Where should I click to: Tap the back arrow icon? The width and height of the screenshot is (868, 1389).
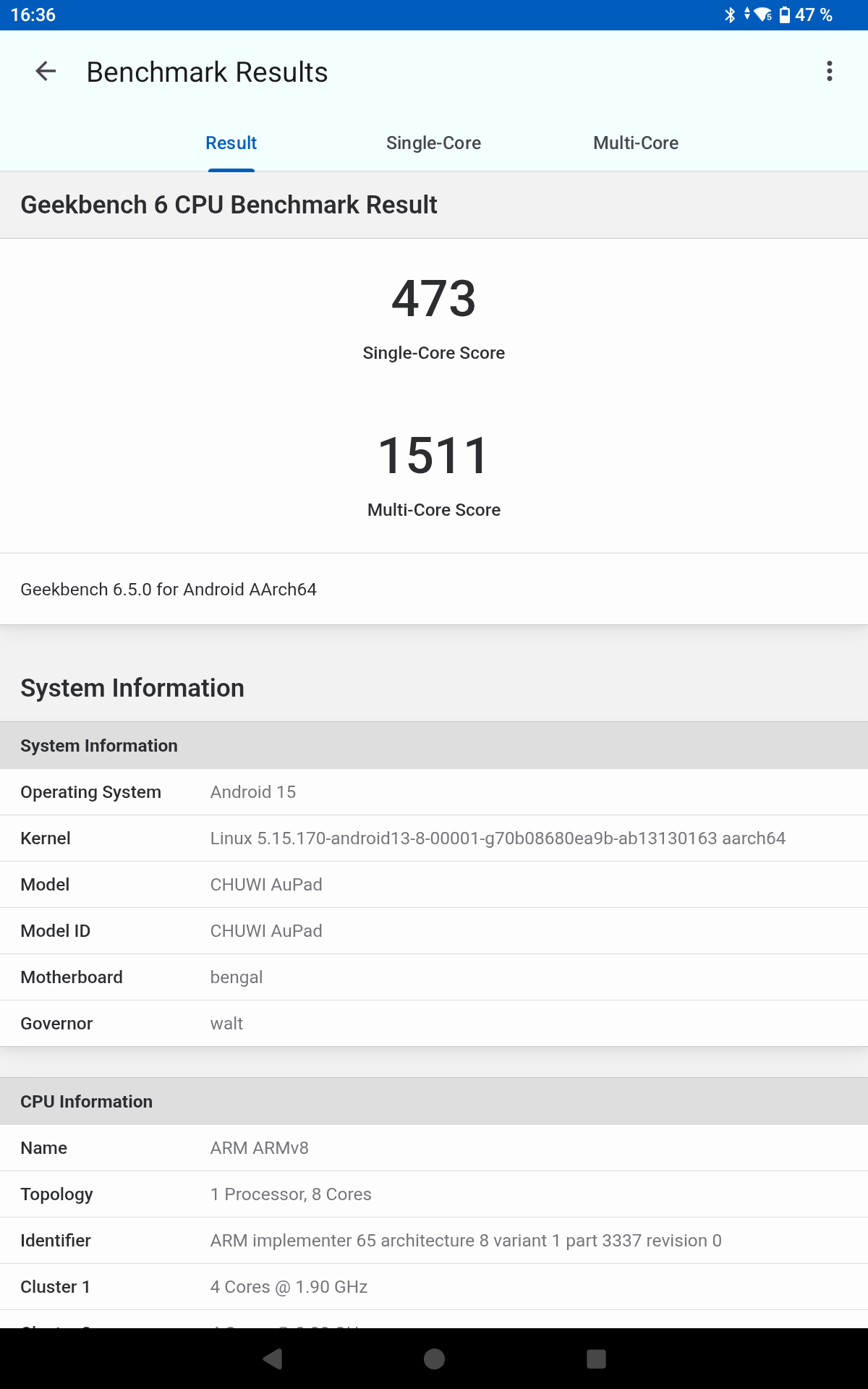tap(46, 72)
